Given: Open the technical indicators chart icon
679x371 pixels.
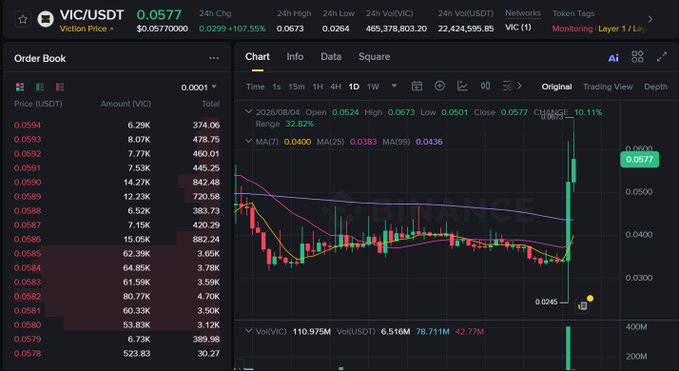Looking at the screenshot, I should click(462, 86).
